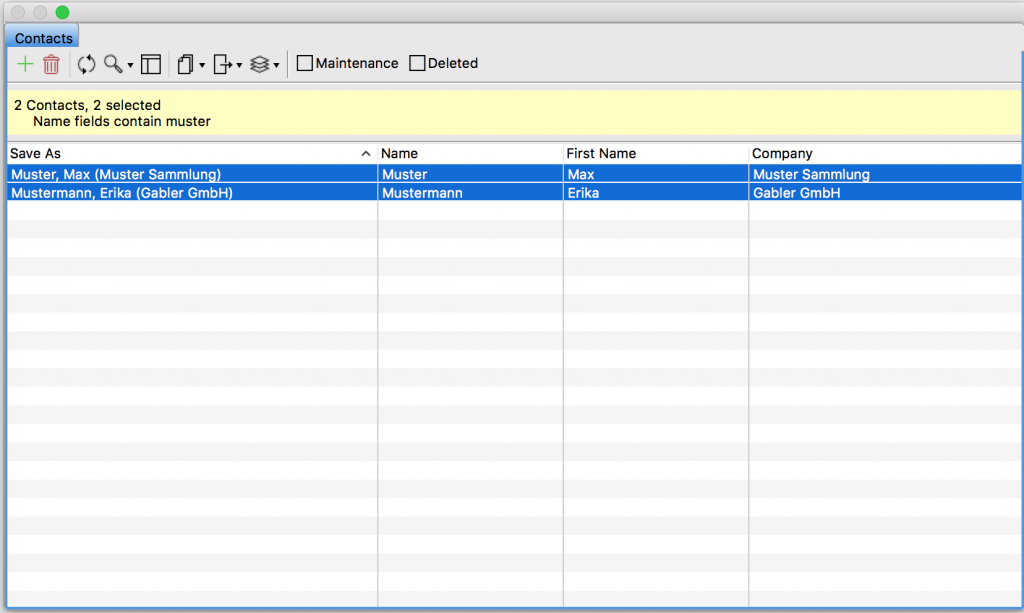Viewport: 1024px width, 613px height.
Task: Click the 'Muster' name cell
Action: pos(470,174)
